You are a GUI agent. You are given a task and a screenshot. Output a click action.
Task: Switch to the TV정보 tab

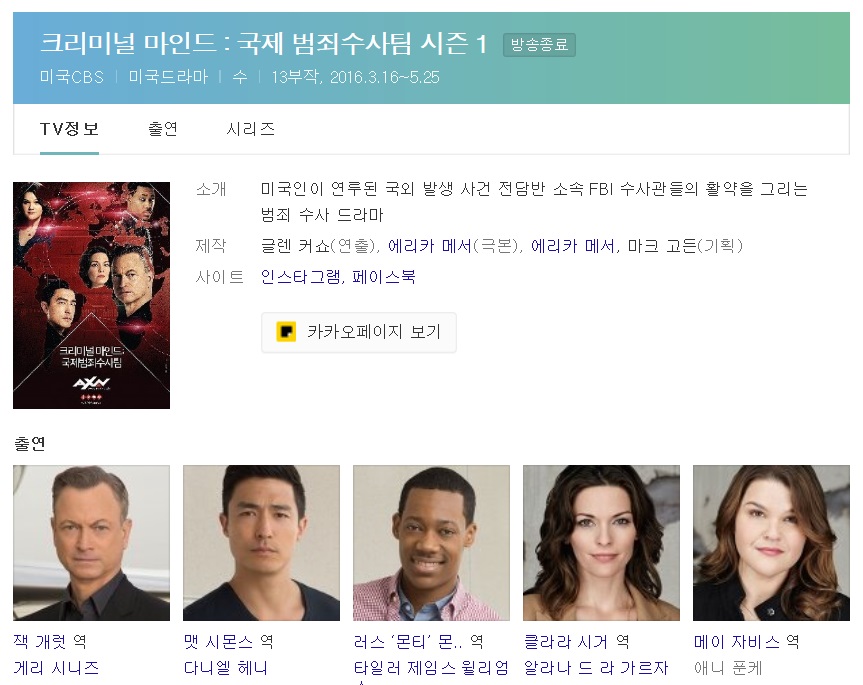[x=69, y=129]
